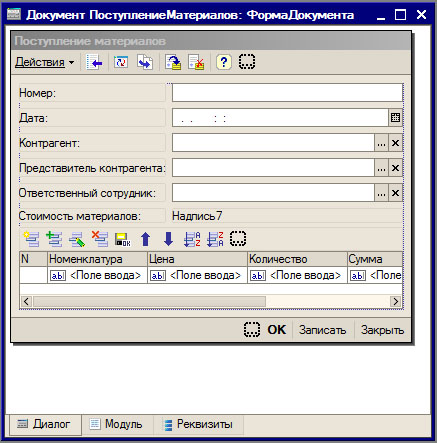This screenshot has width=437, height=443.
Task: Open selection with Контрагент ellipsis button
Action: click(x=381, y=143)
